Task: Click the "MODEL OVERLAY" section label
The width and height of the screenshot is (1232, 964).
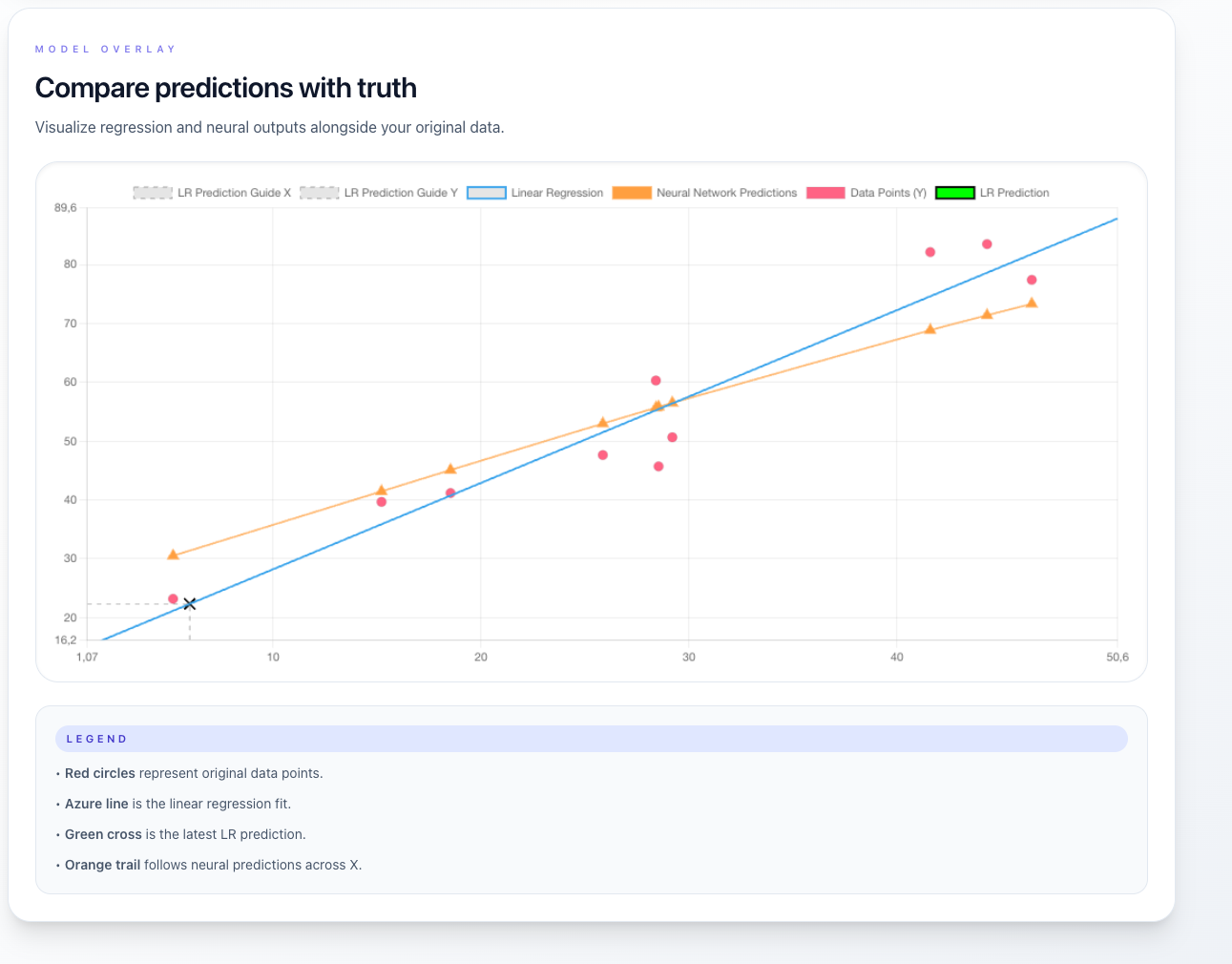Action: click(106, 49)
